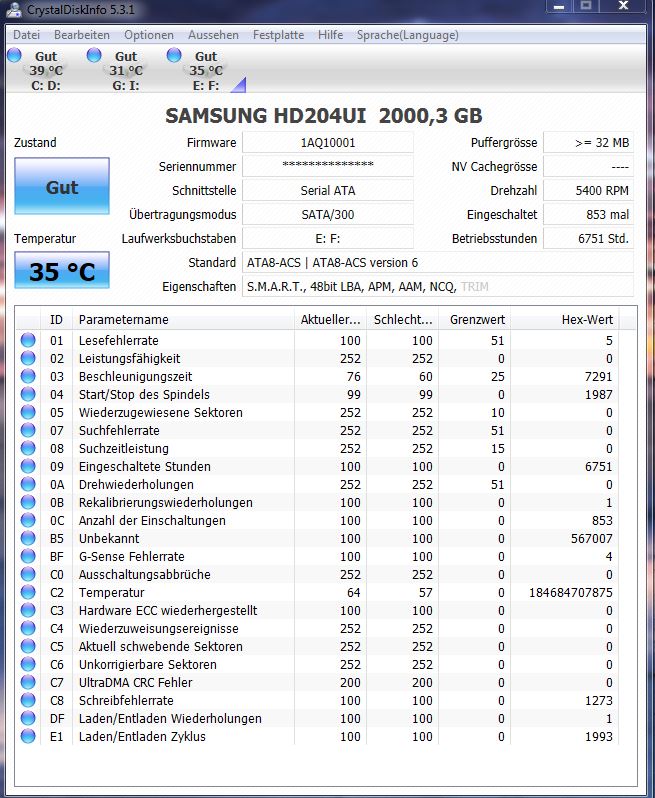
Task: Click the status icon for Laden/Entladen Zyklus
Action: tap(28, 736)
